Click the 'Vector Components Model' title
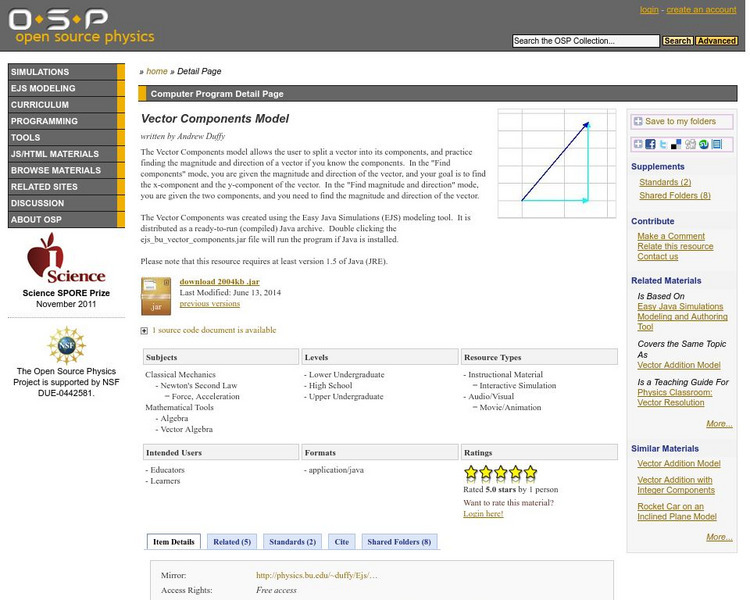This screenshot has height=600, width=750. click(215, 119)
